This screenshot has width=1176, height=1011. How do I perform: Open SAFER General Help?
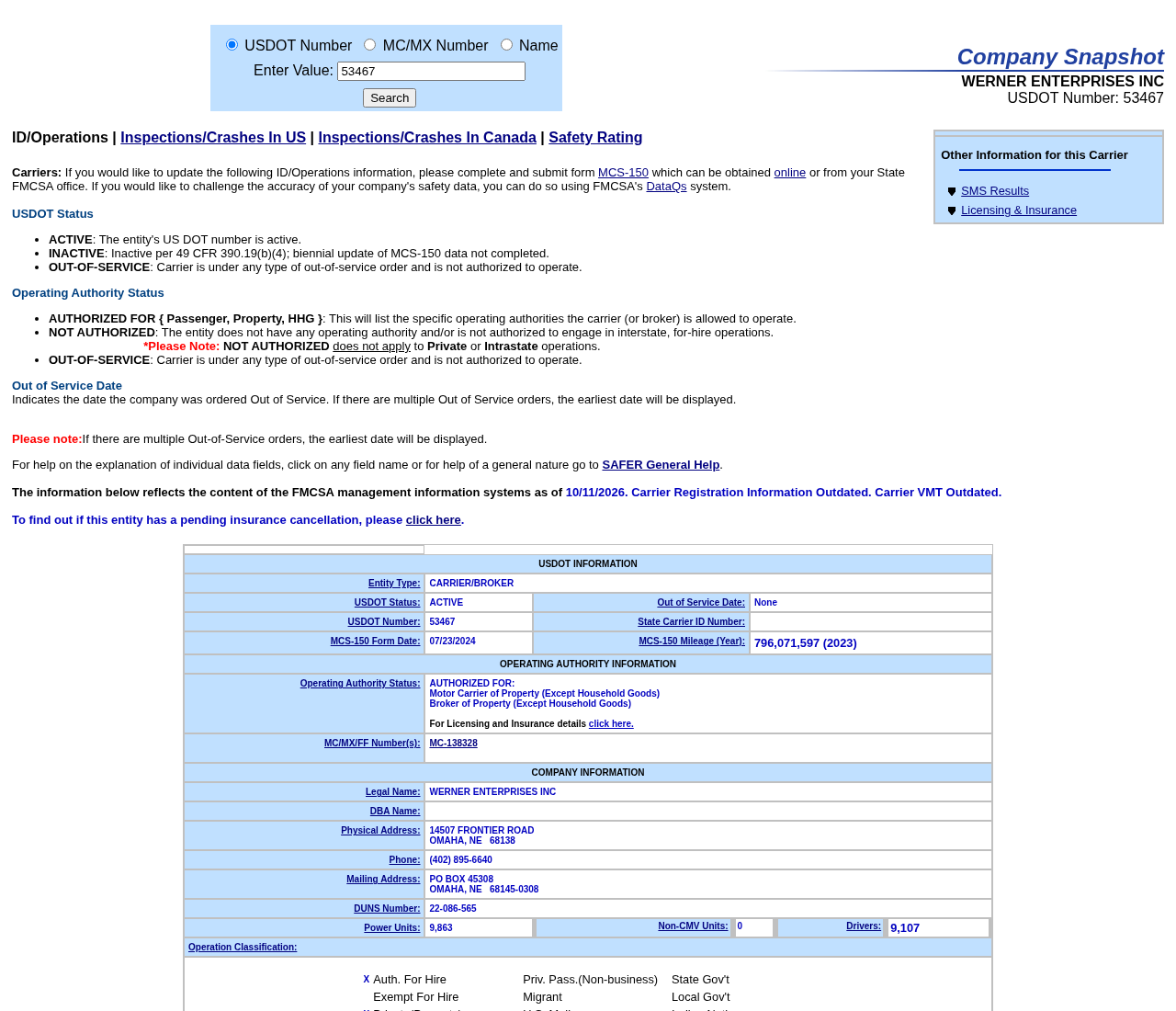(x=661, y=465)
